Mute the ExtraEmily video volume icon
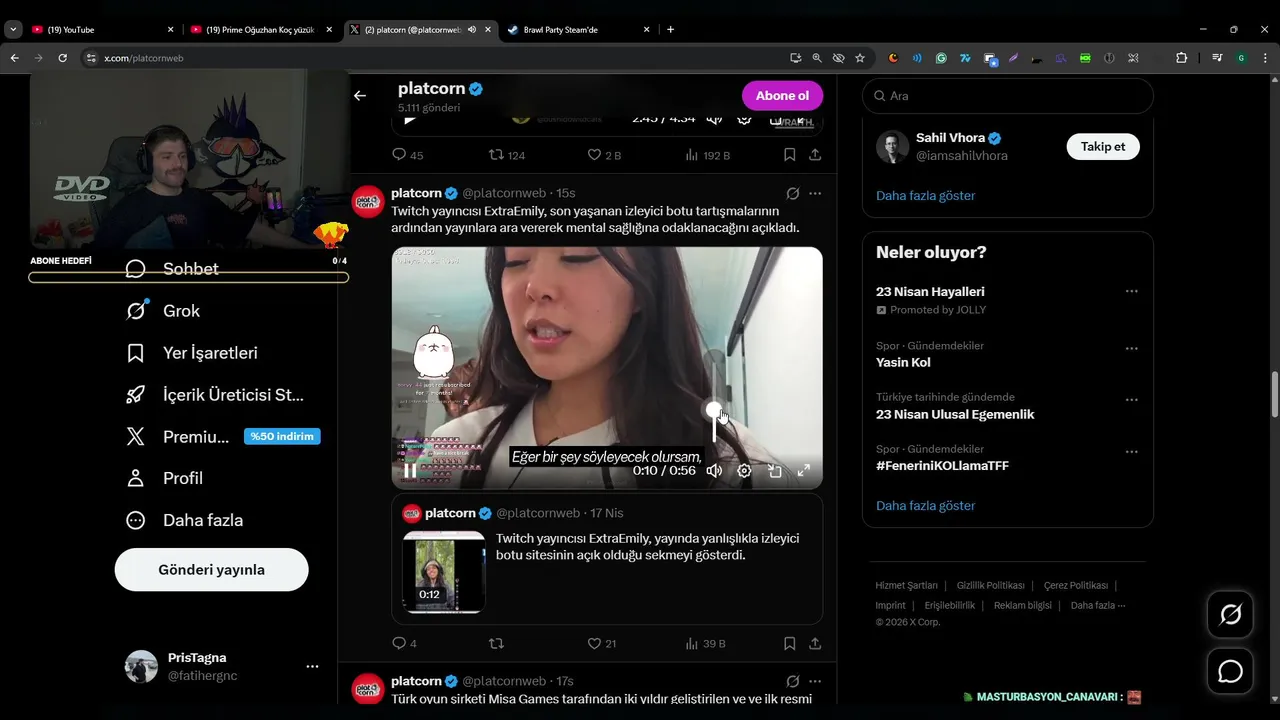This screenshot has width=1280, height=720. point(714,471)
